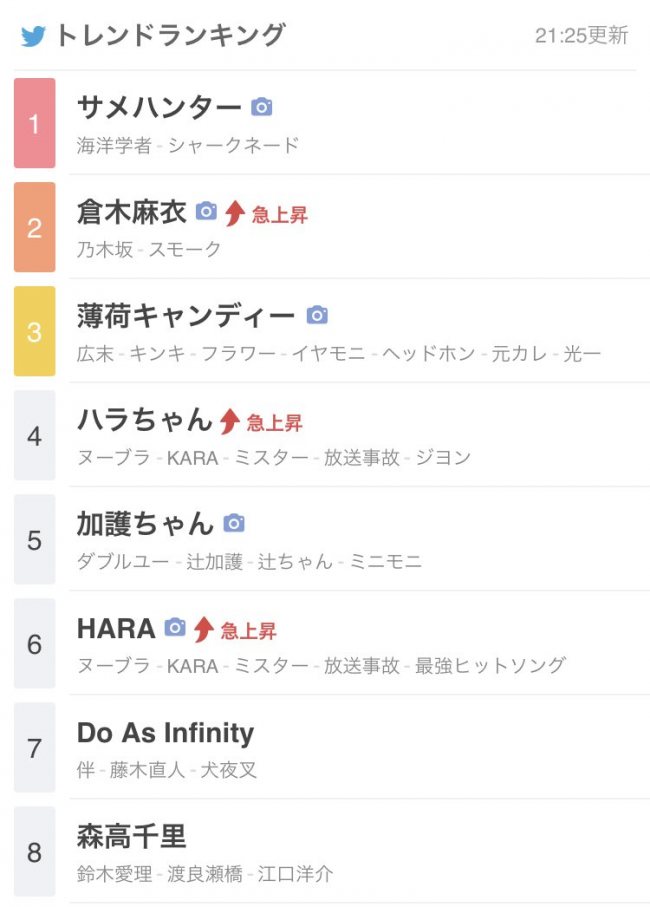The image size is (650, 907).
Task: Open related keyword 乃木坂
Action: (x=105, y=249)
